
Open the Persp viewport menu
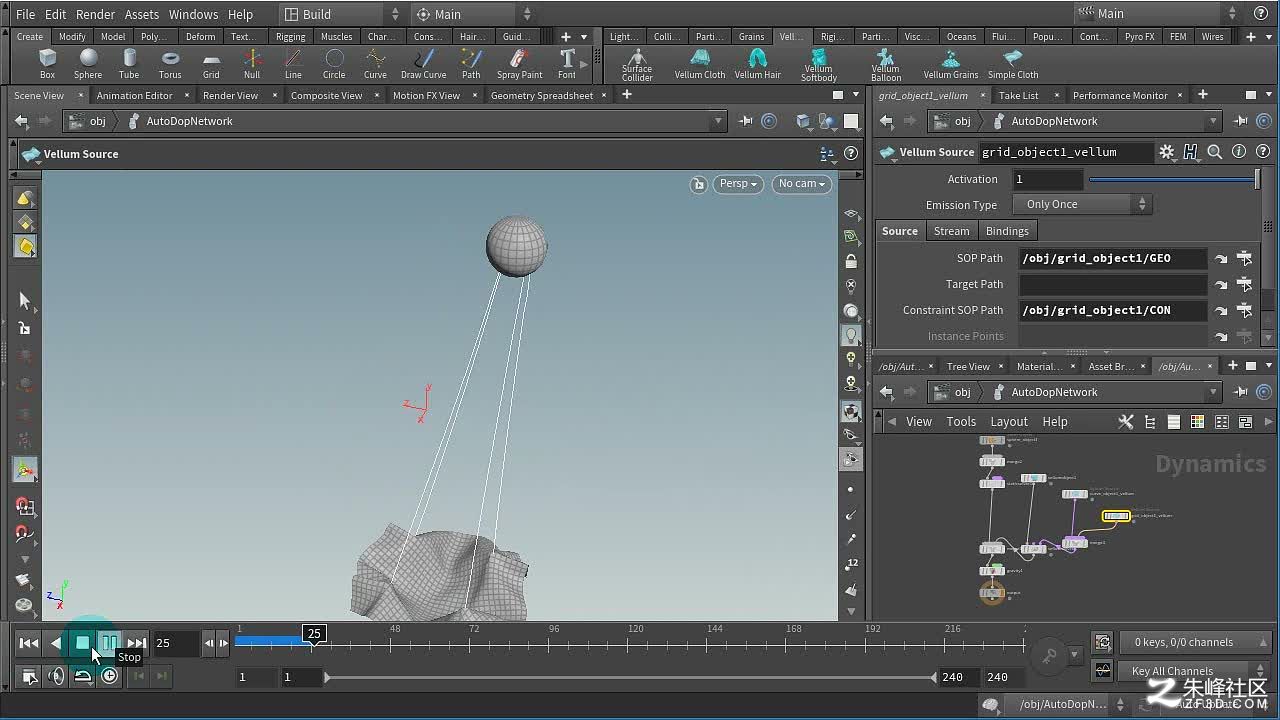coord(739,184)
